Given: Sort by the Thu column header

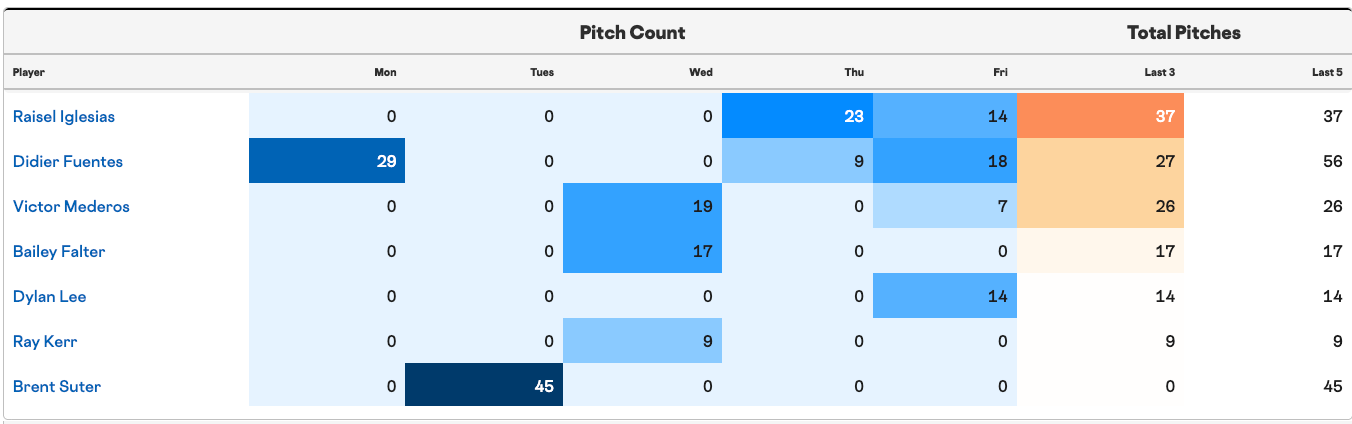Looking at the screenshot, I should pyautogui.click(x=854, y=72).
